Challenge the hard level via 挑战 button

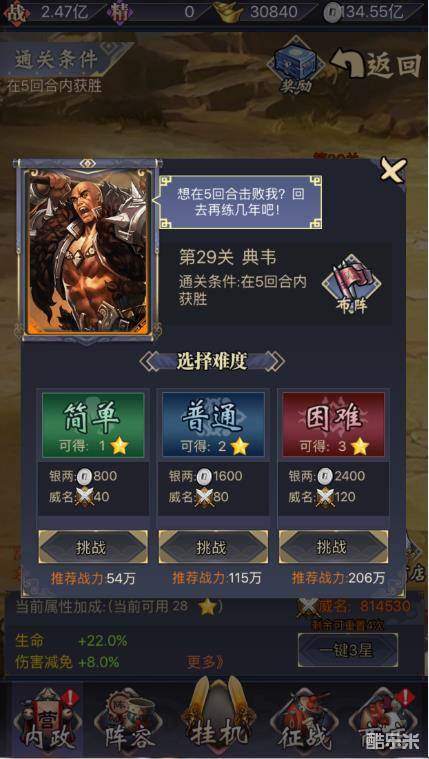click(333, 547)
